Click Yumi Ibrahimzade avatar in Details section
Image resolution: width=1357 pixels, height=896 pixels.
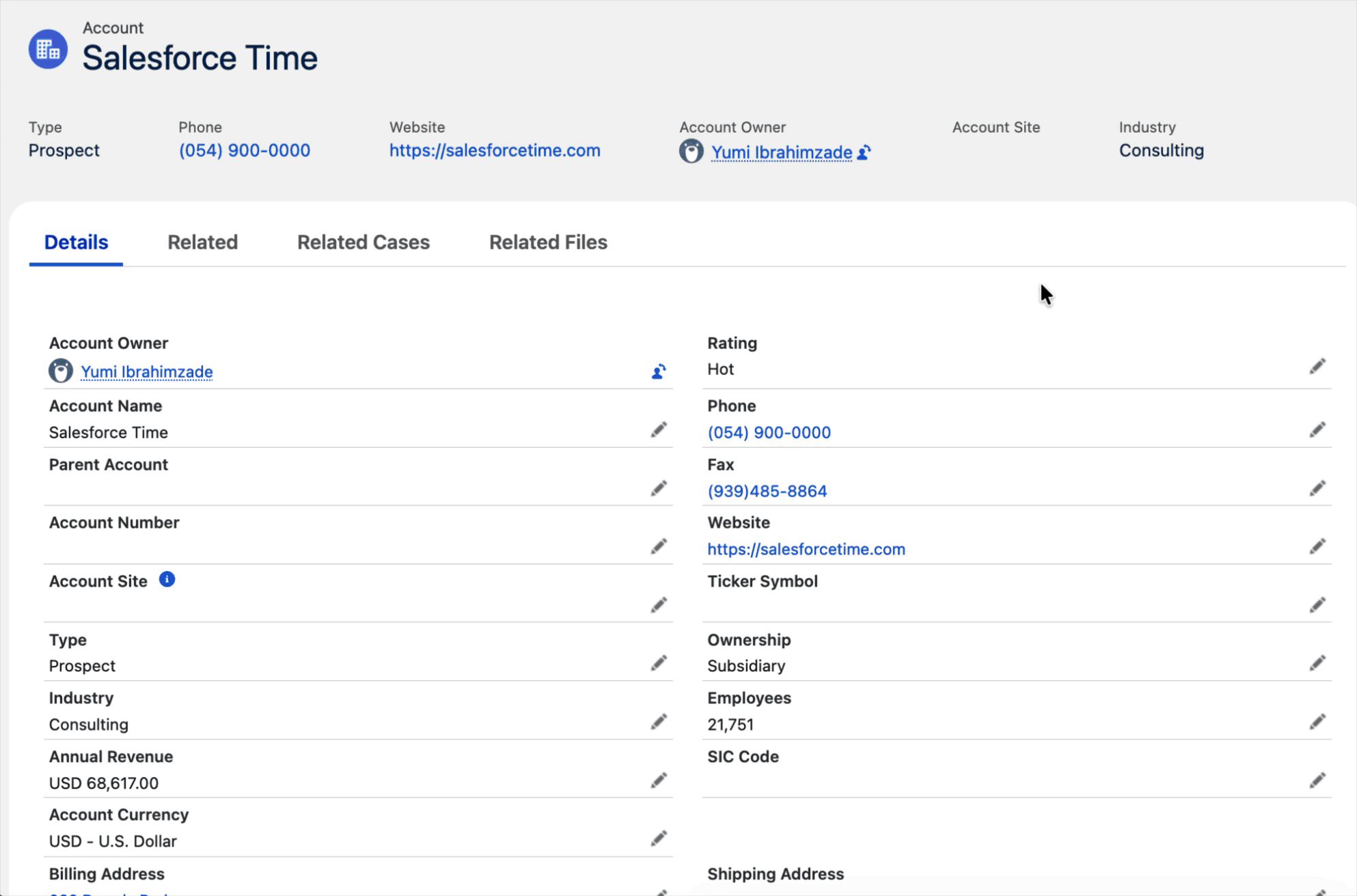(61, 372)
